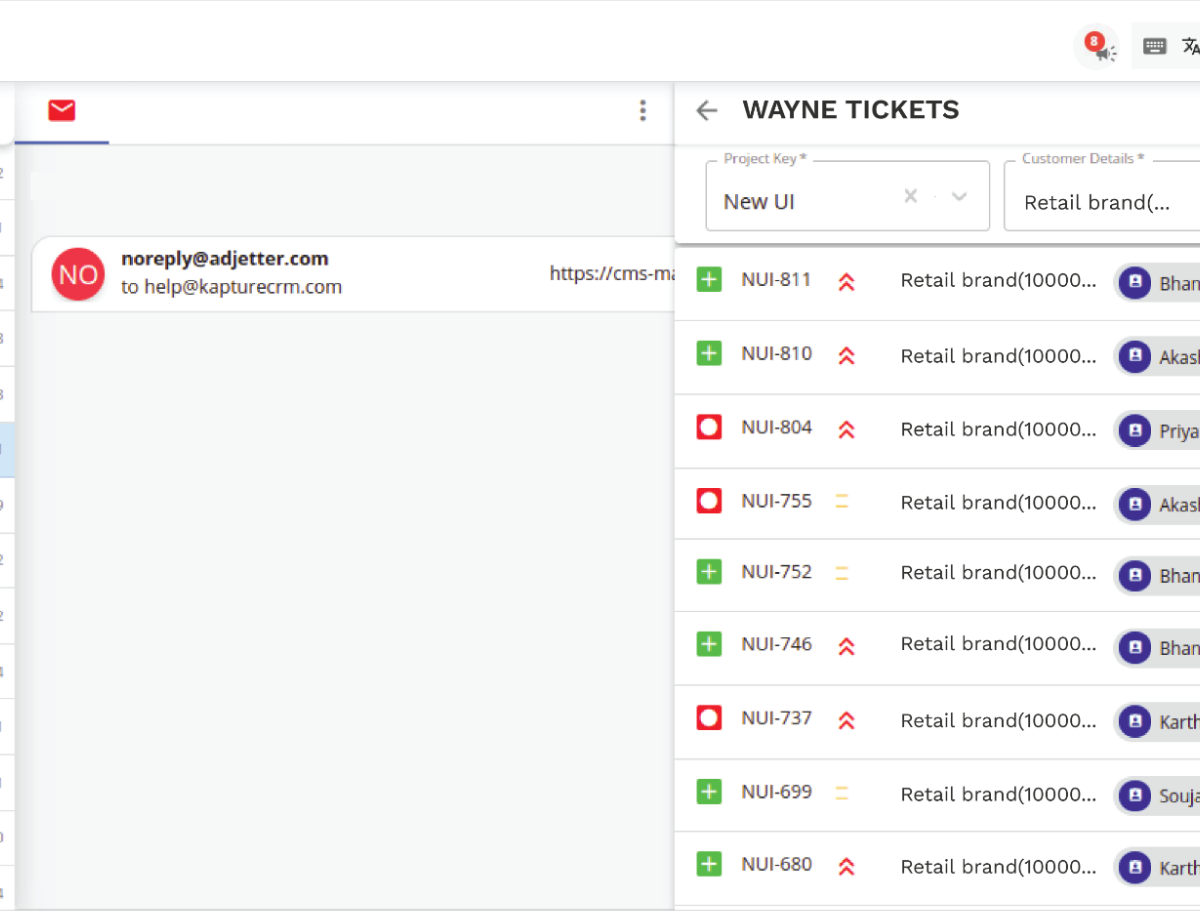Click Souja assignee chip on NUI-699
Image resolution: width=1200 pixels, height=911 pixels.
(x=1158, y=795)
